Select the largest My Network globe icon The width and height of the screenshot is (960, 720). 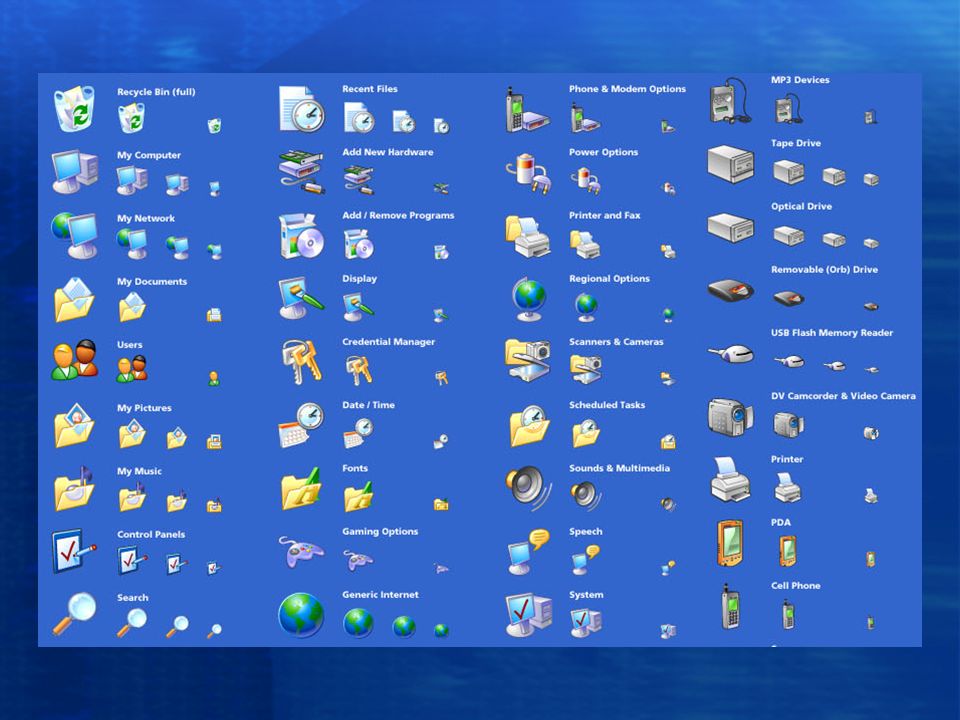tap(75, 235)
